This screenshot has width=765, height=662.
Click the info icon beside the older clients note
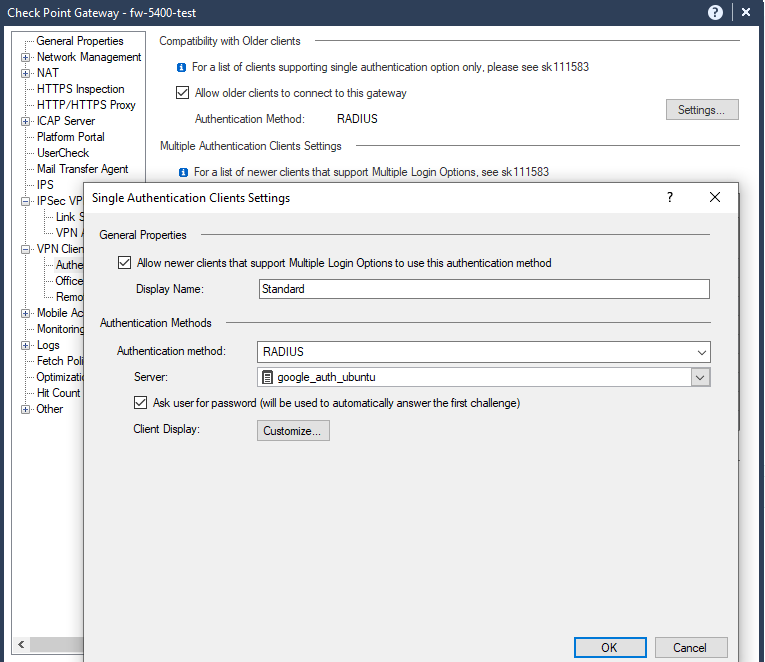pyautogui.click(x=181, y=68)
